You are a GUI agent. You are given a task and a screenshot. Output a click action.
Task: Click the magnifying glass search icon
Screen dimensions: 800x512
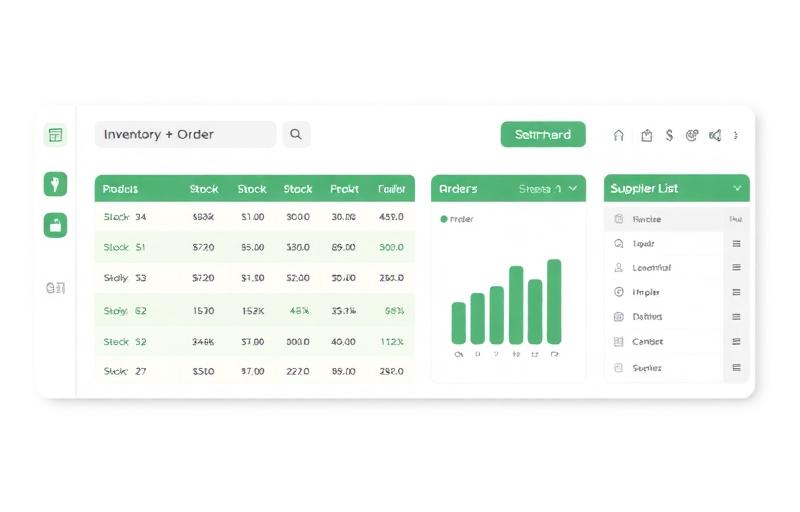pyautogui.click(x=296, y=135)
